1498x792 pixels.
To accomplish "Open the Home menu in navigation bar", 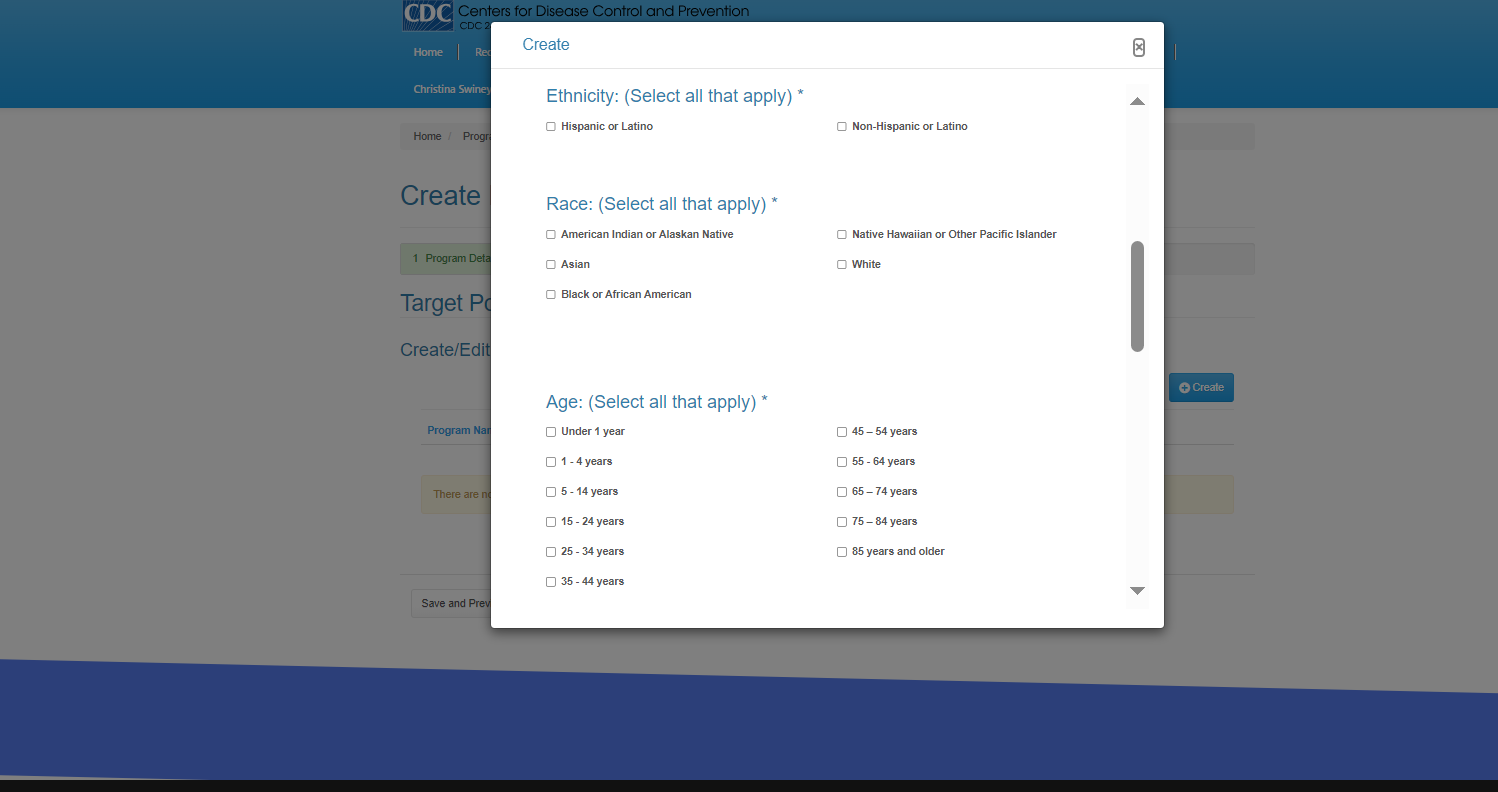I will [428, 52].
